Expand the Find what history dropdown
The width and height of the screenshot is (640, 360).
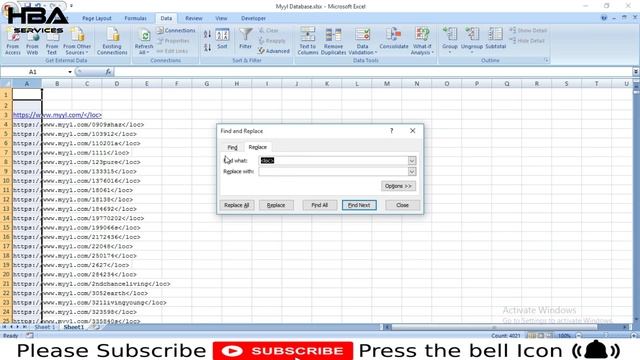[x=412, y=160]
